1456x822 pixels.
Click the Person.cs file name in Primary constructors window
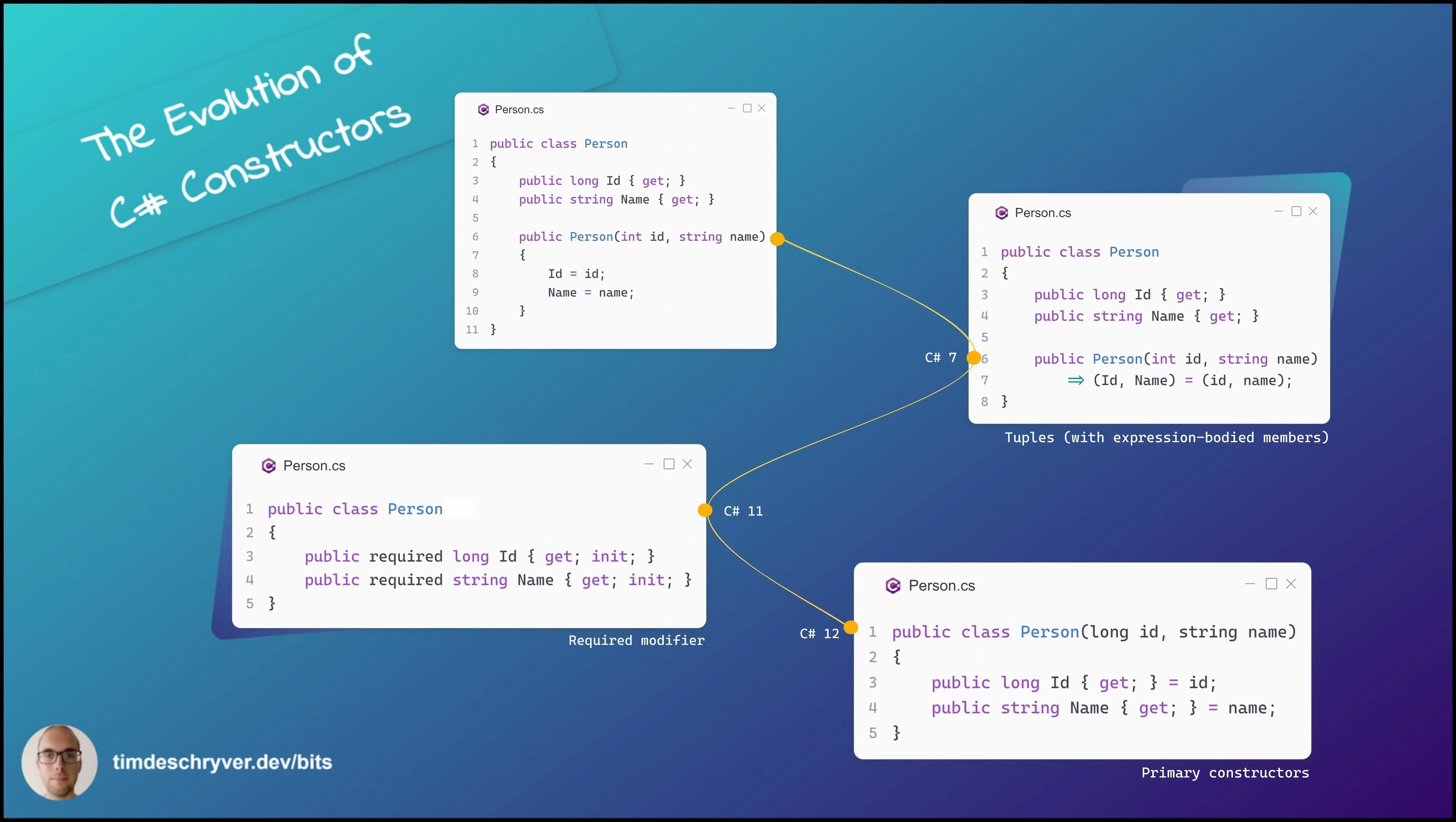(x=942, y=586)
